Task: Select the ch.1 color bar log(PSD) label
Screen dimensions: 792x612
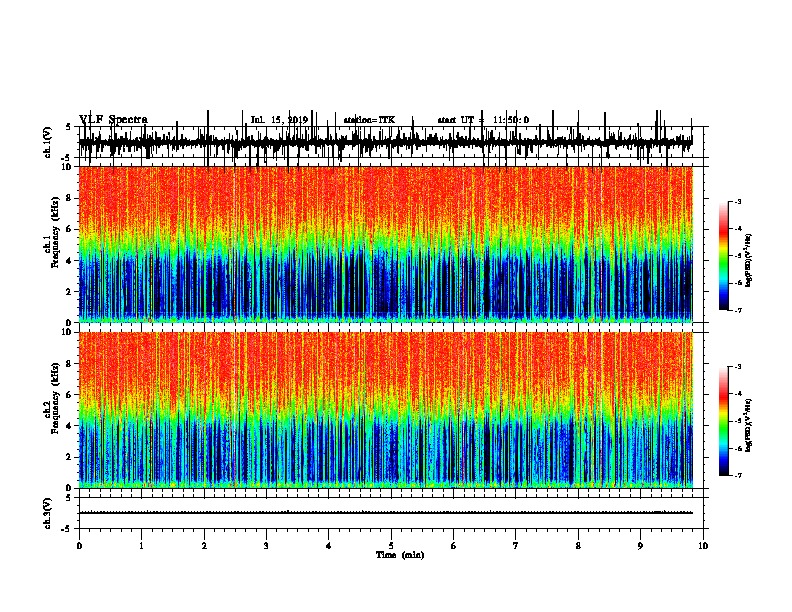Action: click(x=748, y=261)
